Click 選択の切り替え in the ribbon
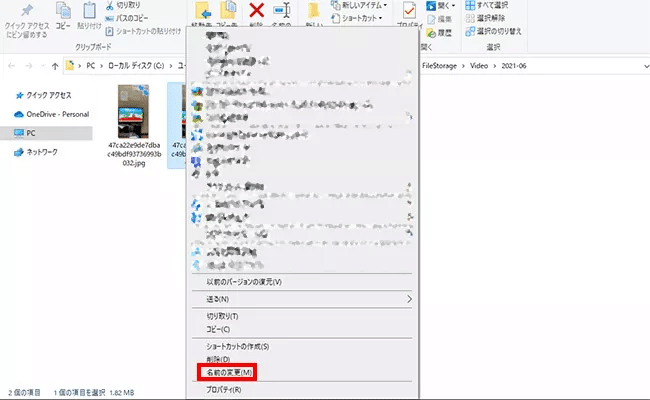The height and width of the screenshot is (400, 650). (x=493, y=31)
